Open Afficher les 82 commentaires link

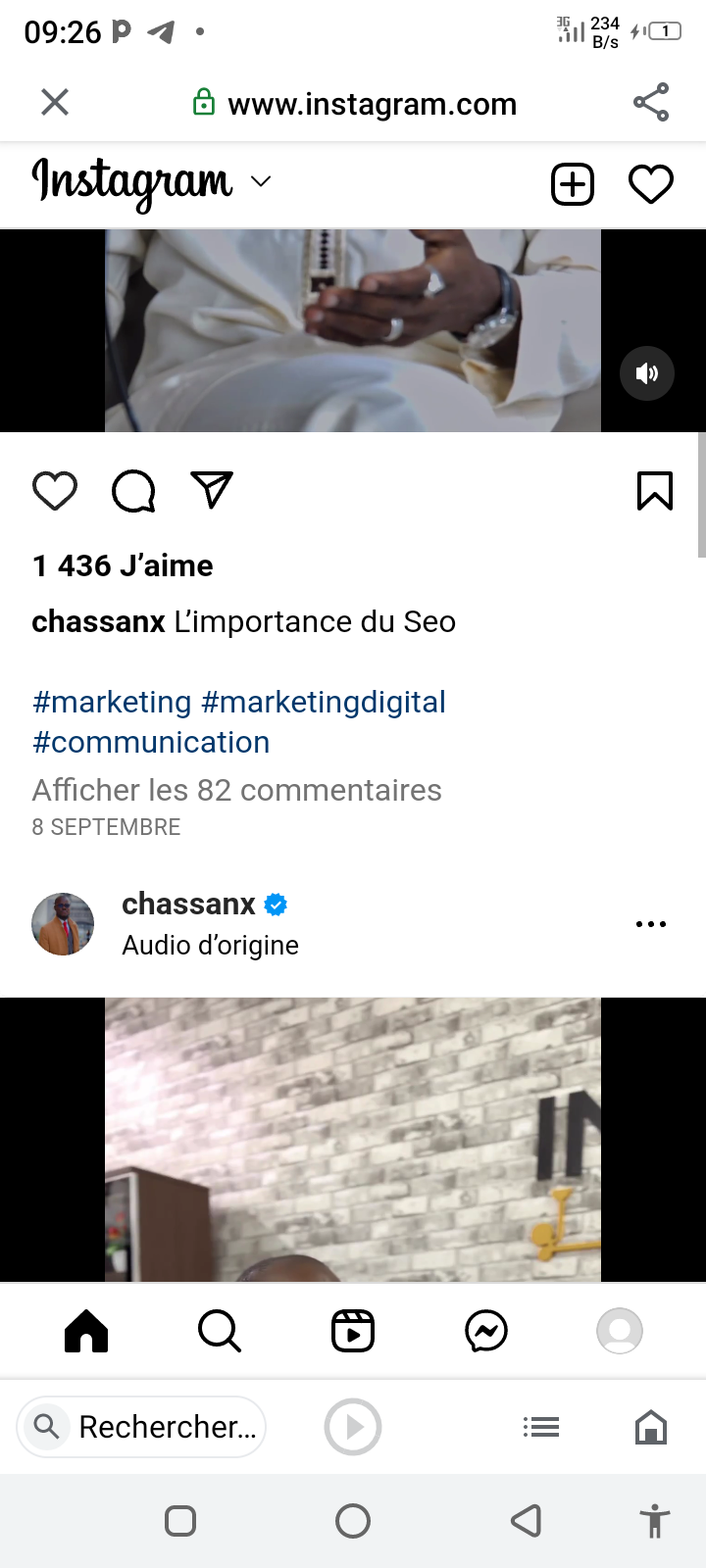coord(236,790)
